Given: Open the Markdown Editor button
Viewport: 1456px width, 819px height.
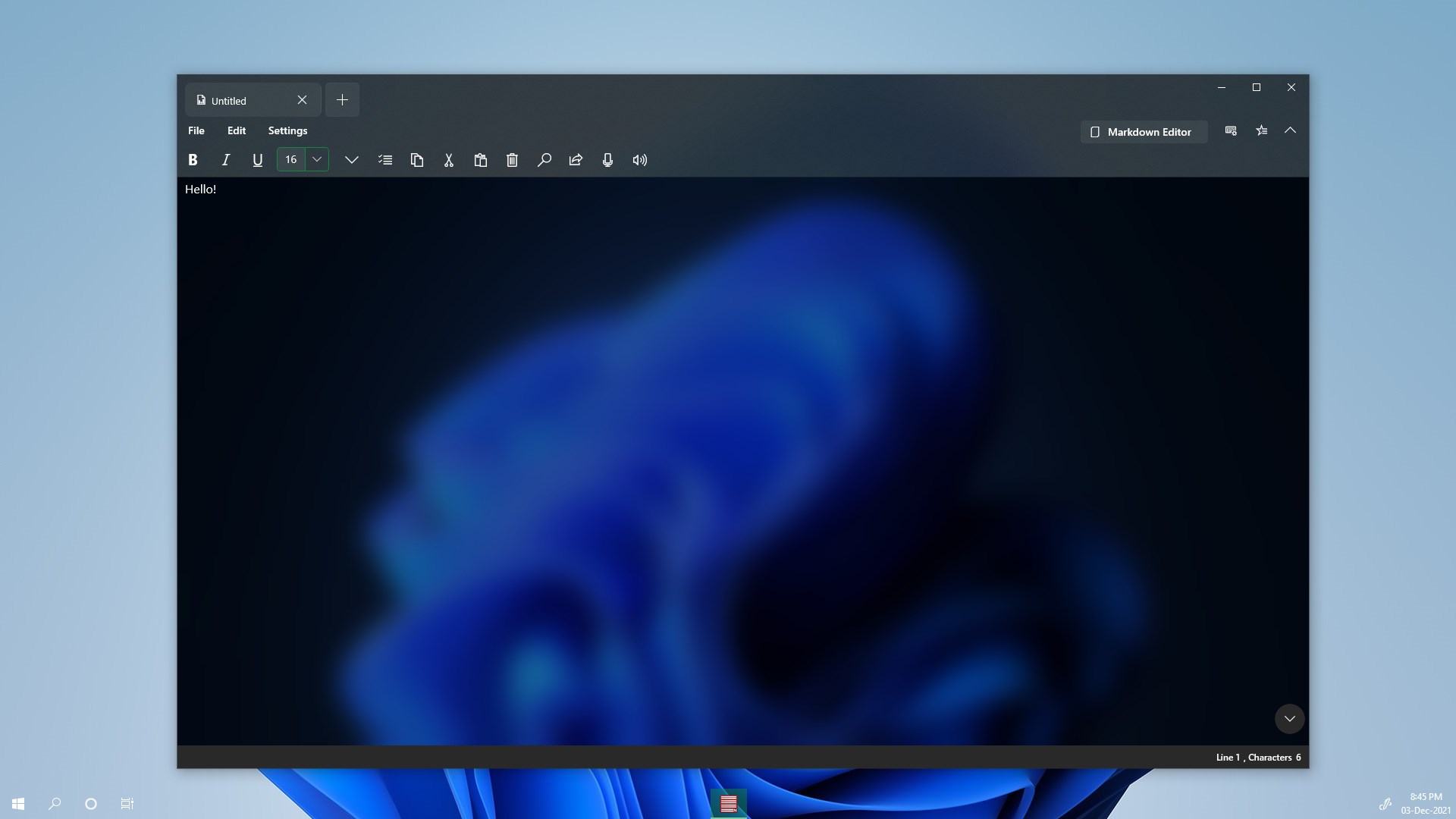Looking at the screenshot, I should point(1144,132).
